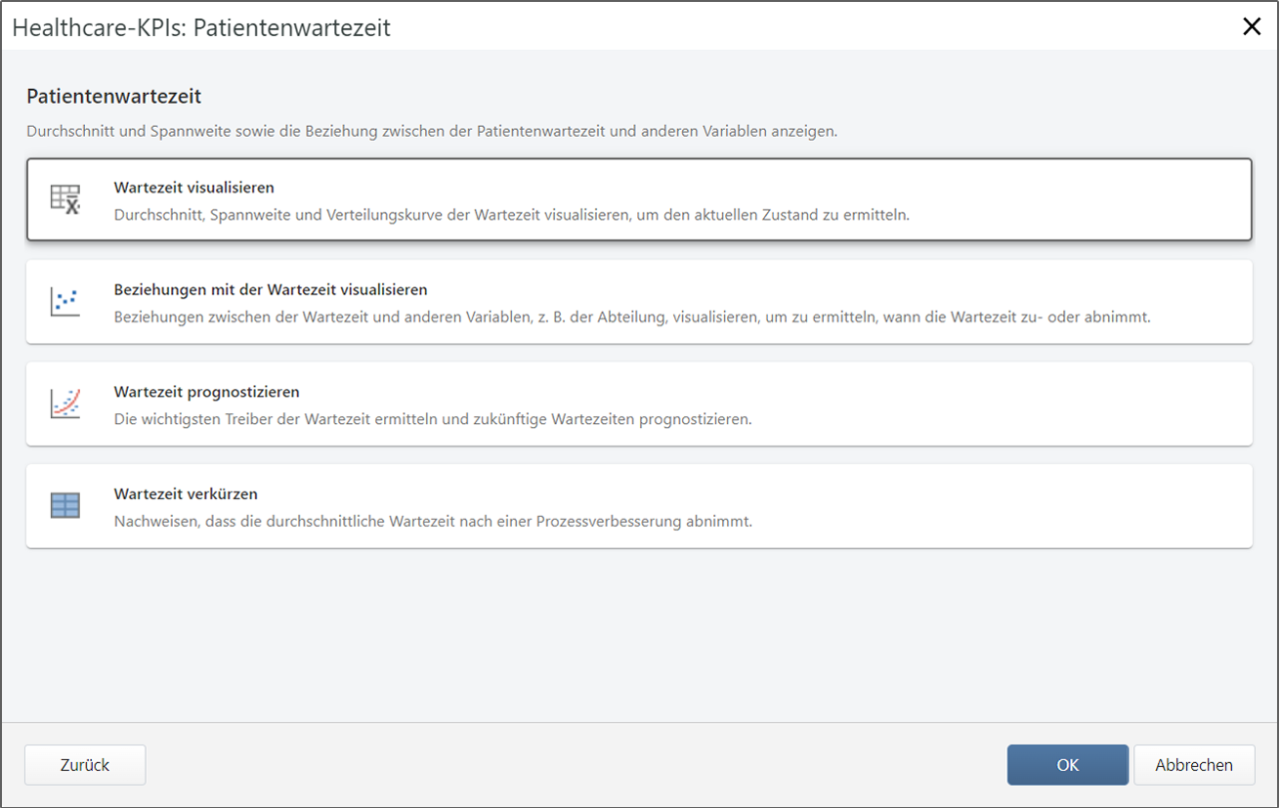Confirm the selection with OK

(x=1067, y=764)
